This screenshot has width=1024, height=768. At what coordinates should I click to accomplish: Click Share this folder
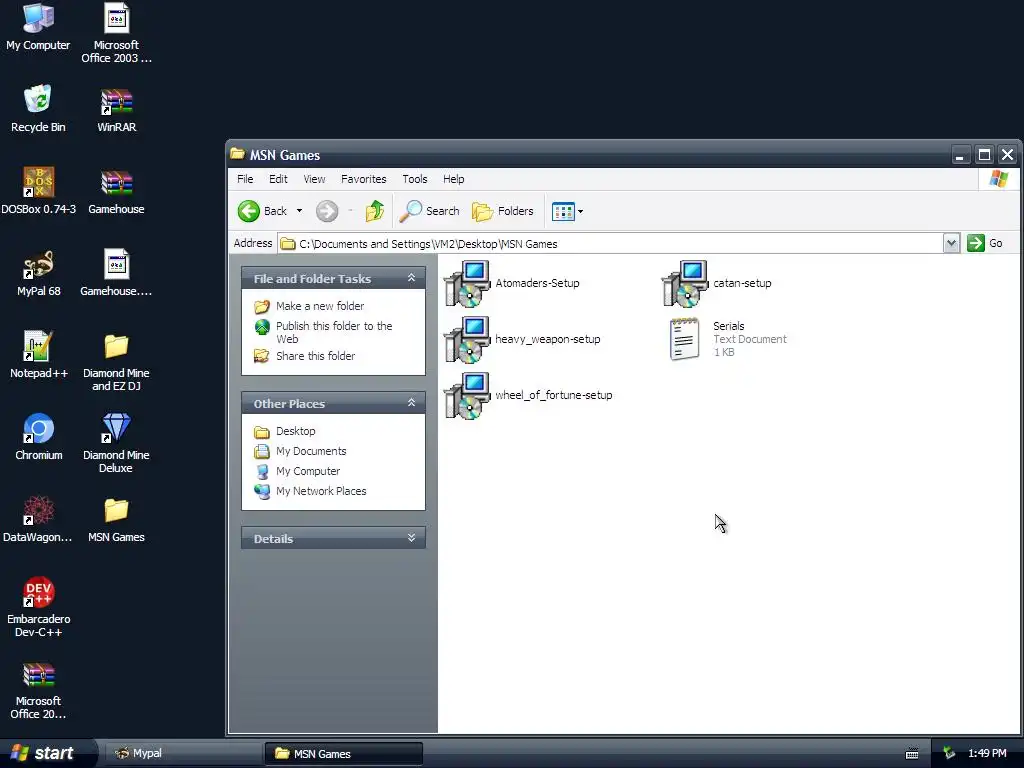click(x=315, y=356)
